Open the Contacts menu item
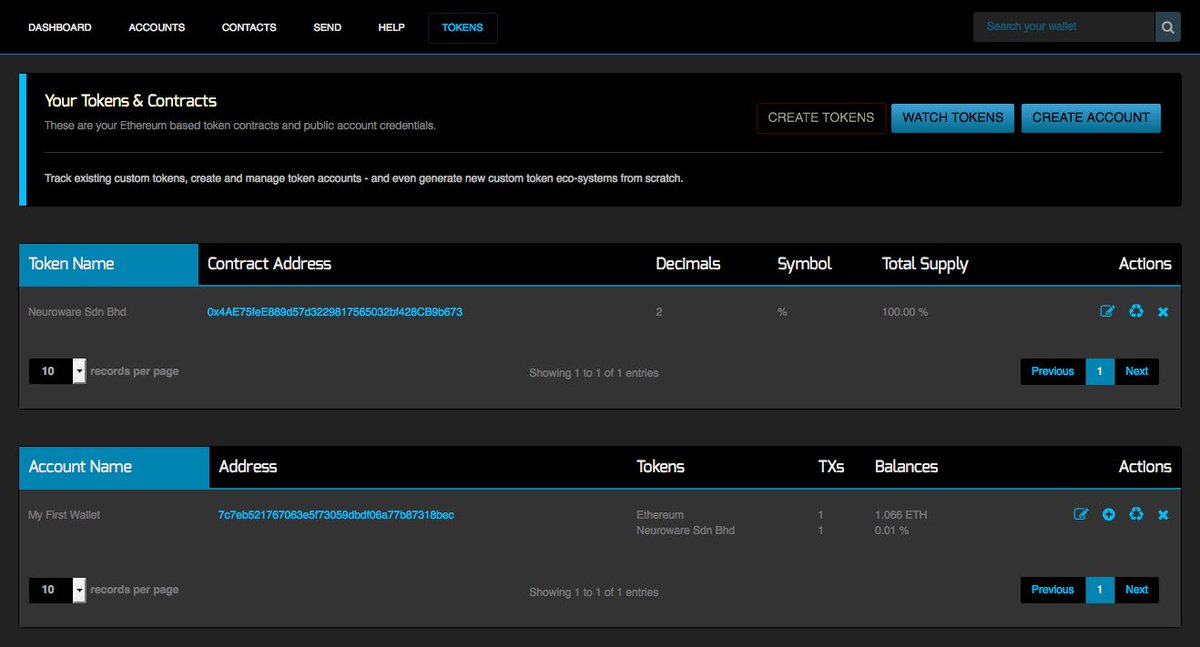1200x647 pixels. coord(249,27)
